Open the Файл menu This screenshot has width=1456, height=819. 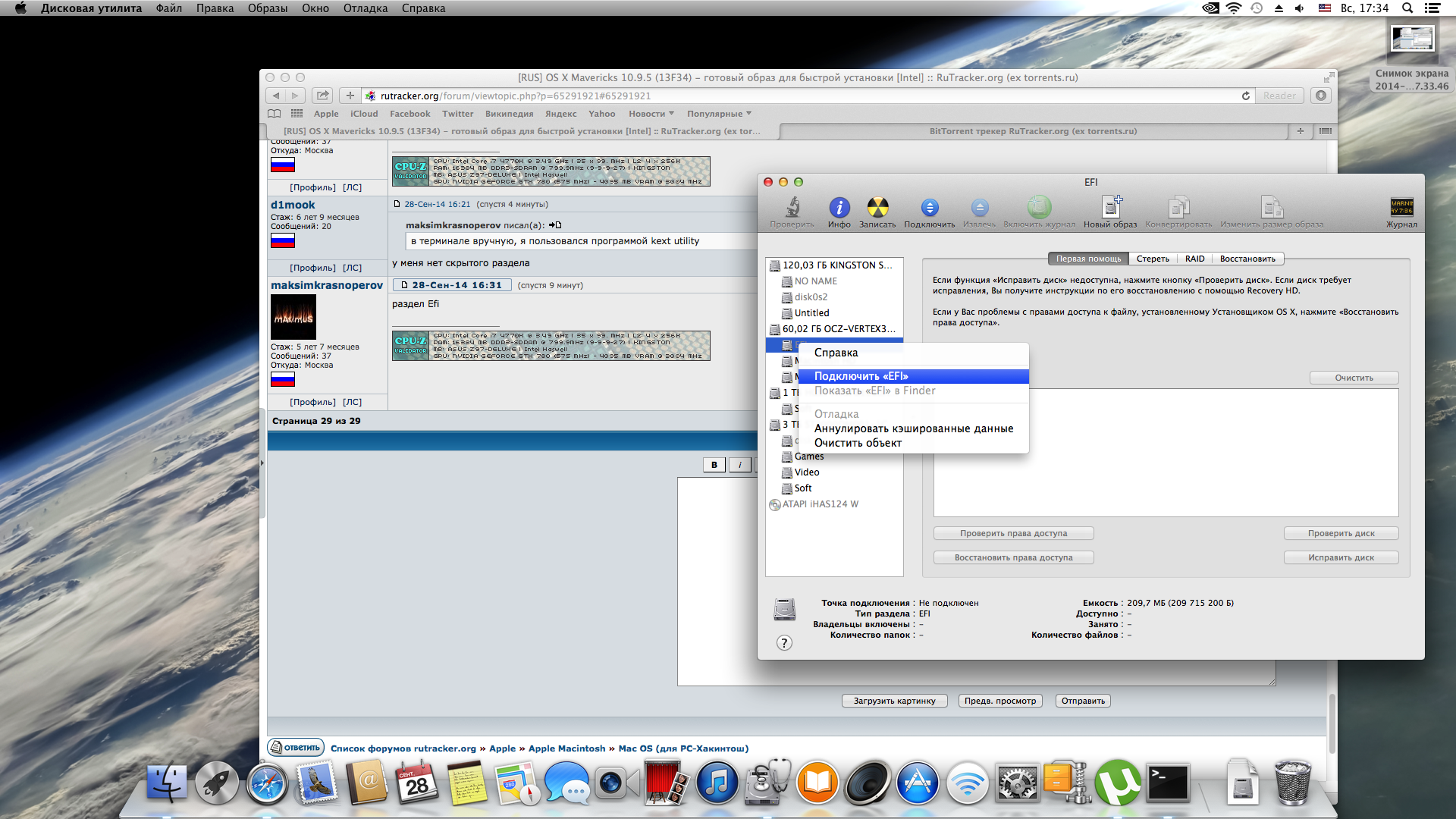point(168,8)
